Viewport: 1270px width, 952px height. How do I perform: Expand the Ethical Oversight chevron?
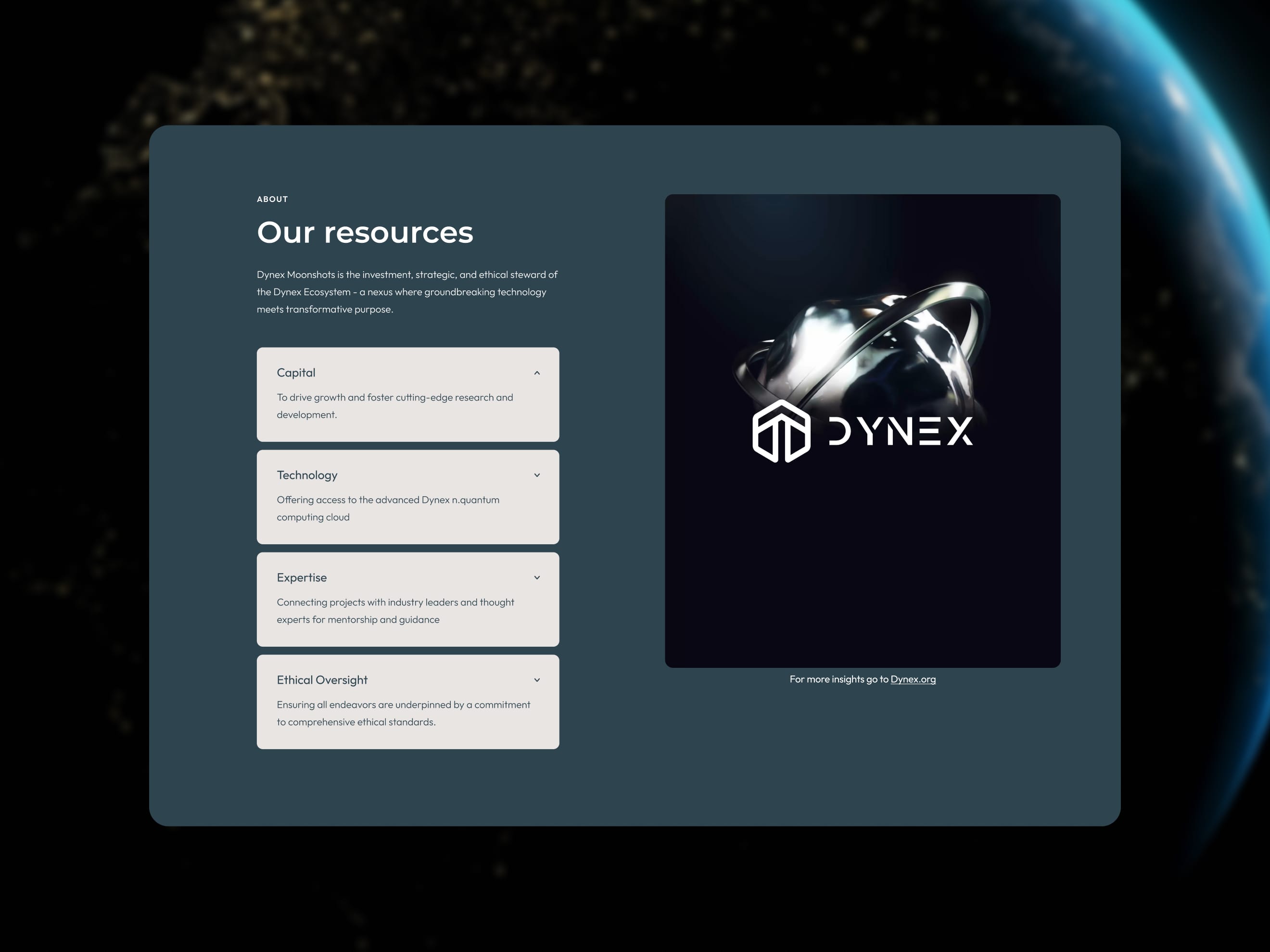point(537,680)
